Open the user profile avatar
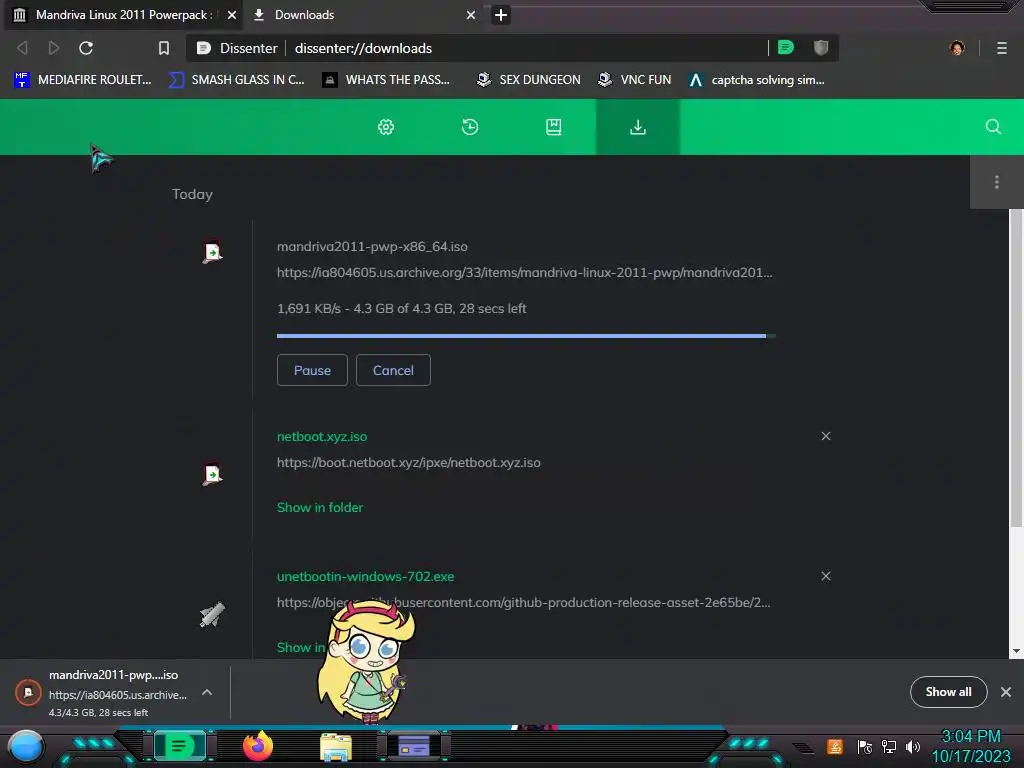 click(x=957, y=48)
